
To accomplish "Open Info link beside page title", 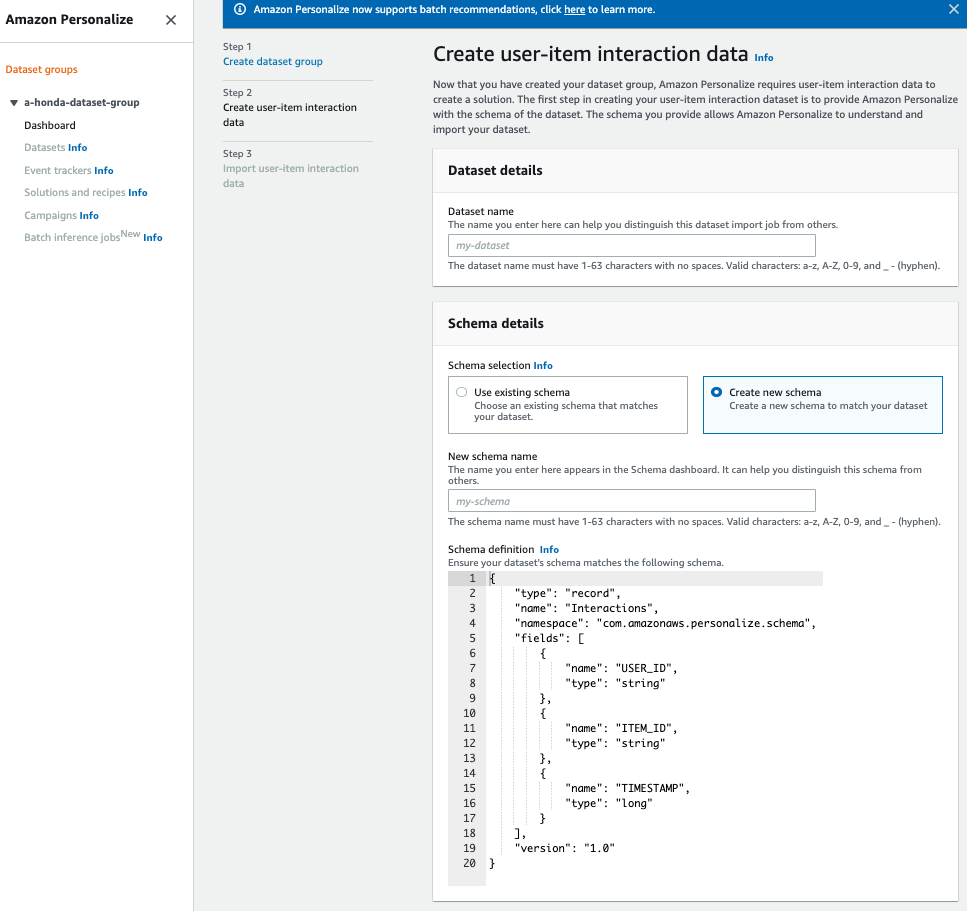I will (763, 57).
